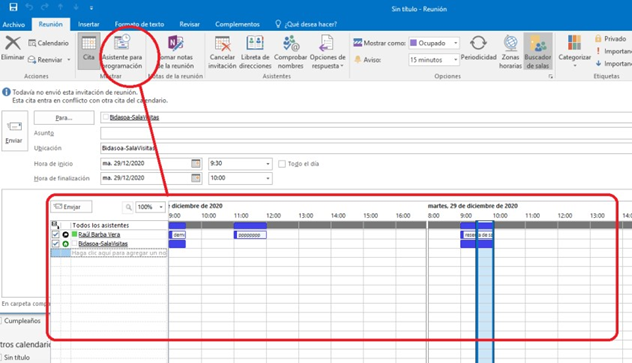Image resolution: width=632 pixels, height=363 pixels.
Task: Click the 11:00 busy block of Raúl
Action: click(x=250, y=235)
